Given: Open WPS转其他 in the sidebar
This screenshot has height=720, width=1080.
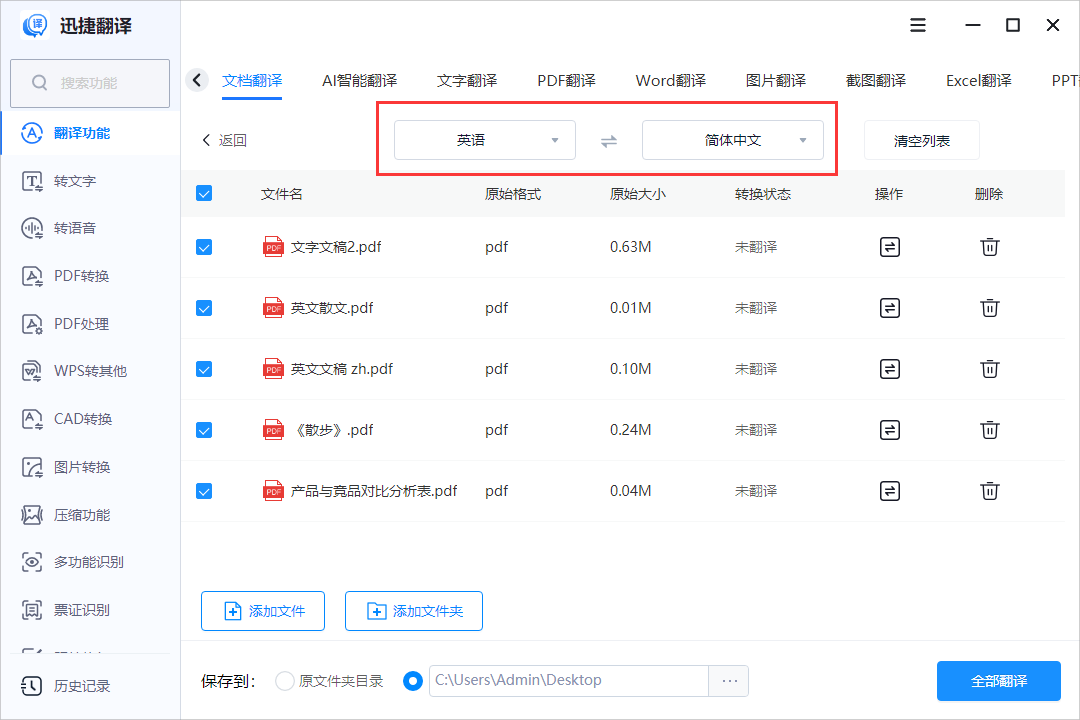Looking at the screenshot, I should [90, 371].
